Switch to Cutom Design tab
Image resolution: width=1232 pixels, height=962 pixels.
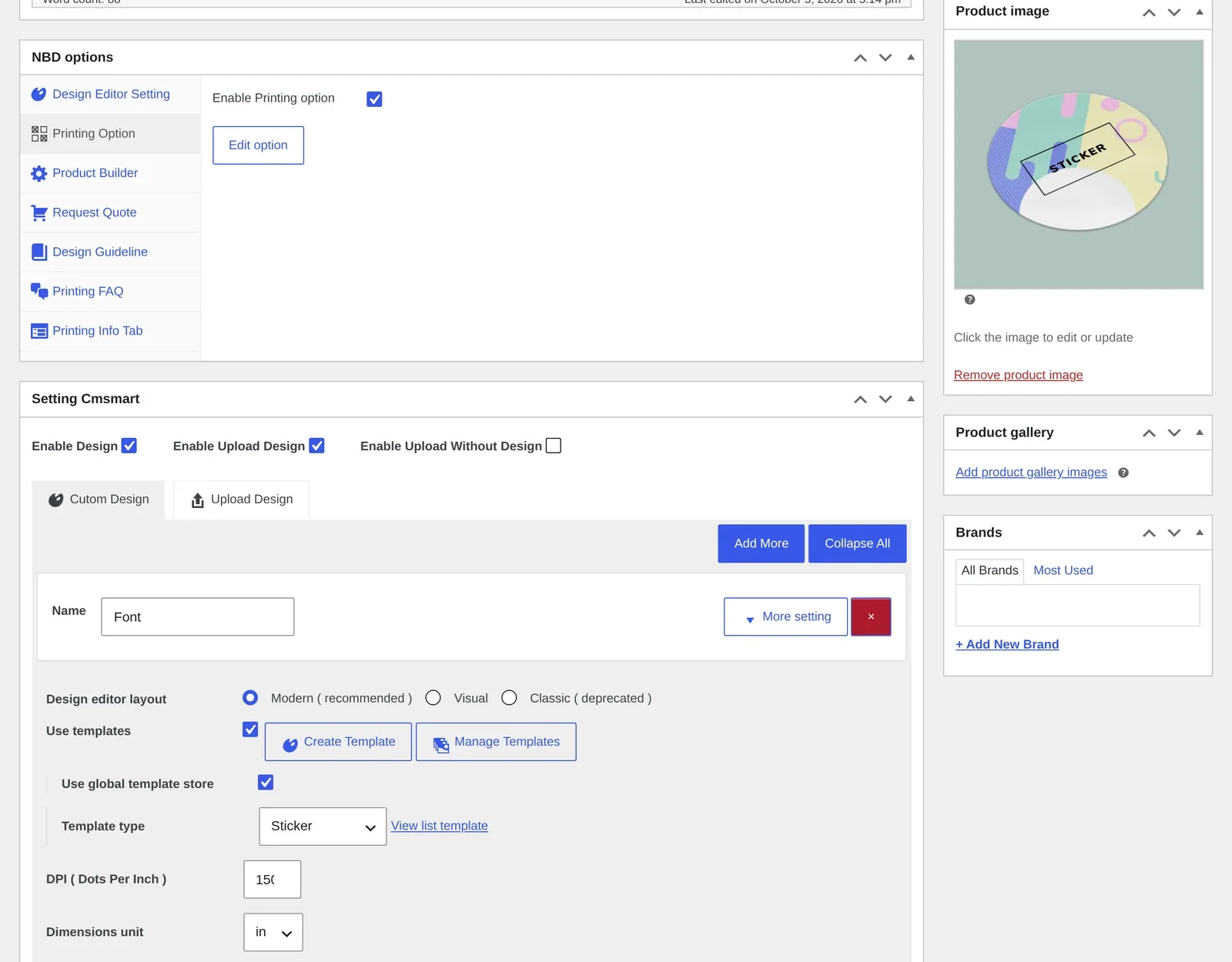[99, 499]
